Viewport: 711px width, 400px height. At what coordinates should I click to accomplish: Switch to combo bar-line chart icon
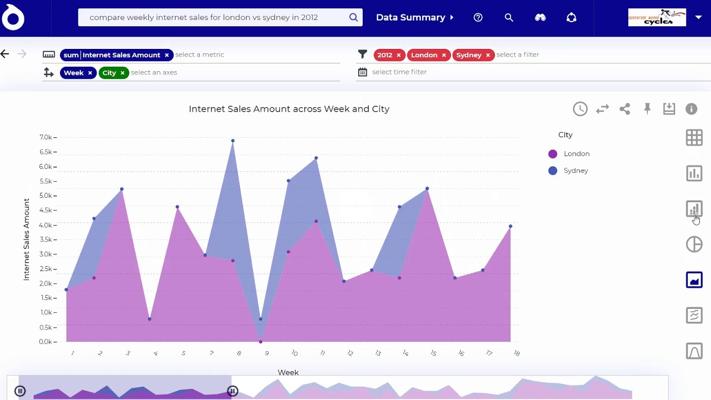694,209
